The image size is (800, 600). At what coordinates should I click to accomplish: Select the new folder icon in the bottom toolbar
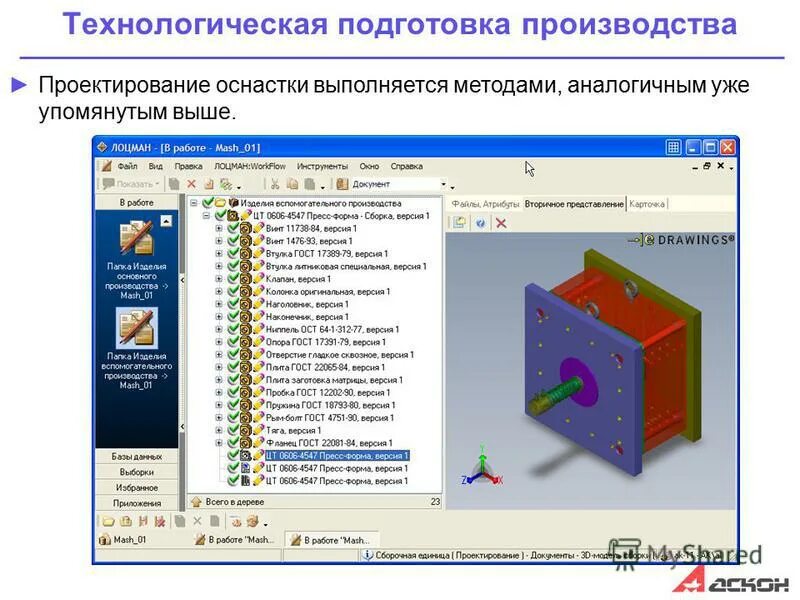[108, 521]
